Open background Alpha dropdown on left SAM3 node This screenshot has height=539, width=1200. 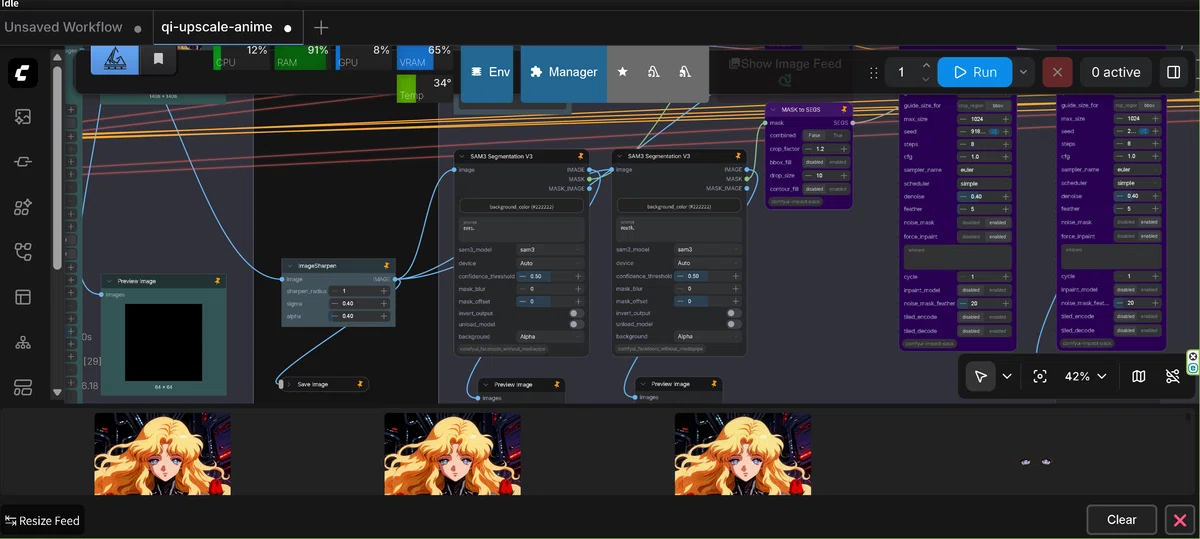click(550, 337)
